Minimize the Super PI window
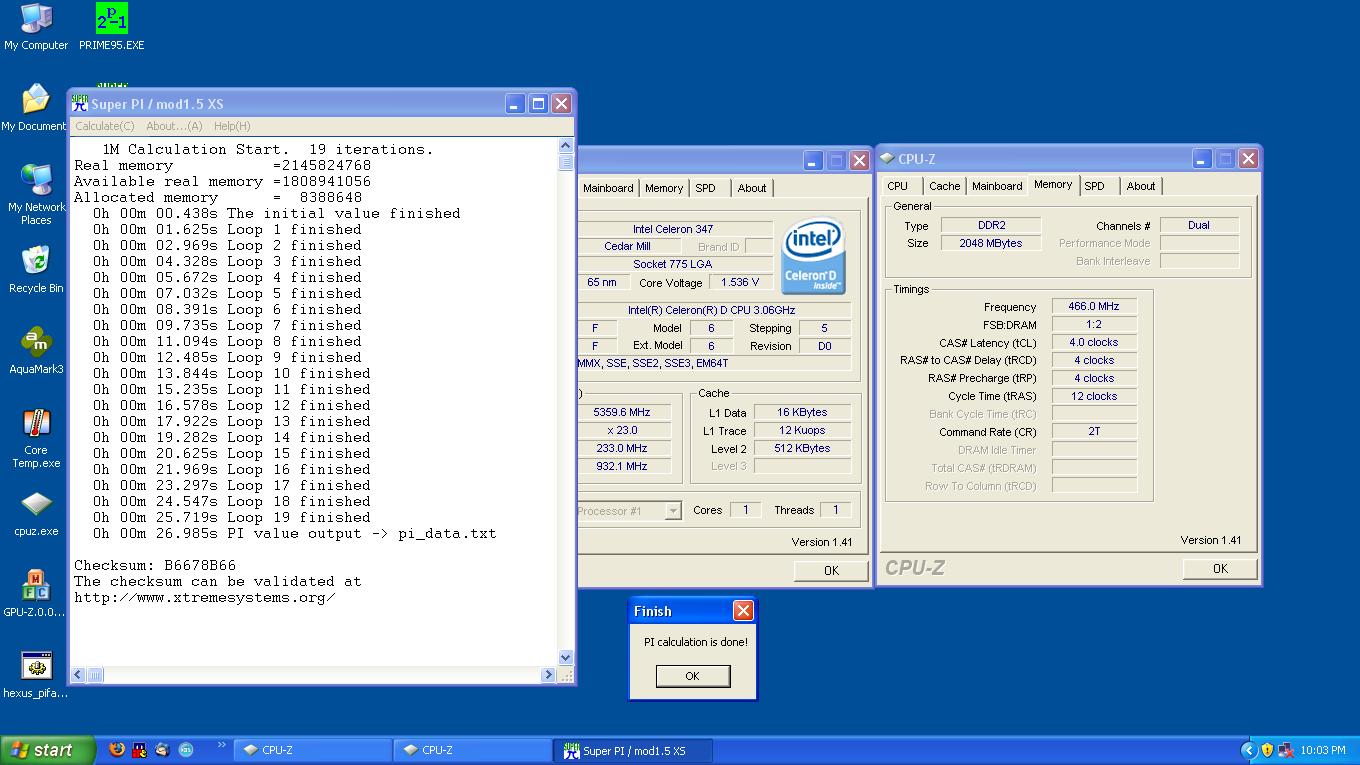 (514, 103)
